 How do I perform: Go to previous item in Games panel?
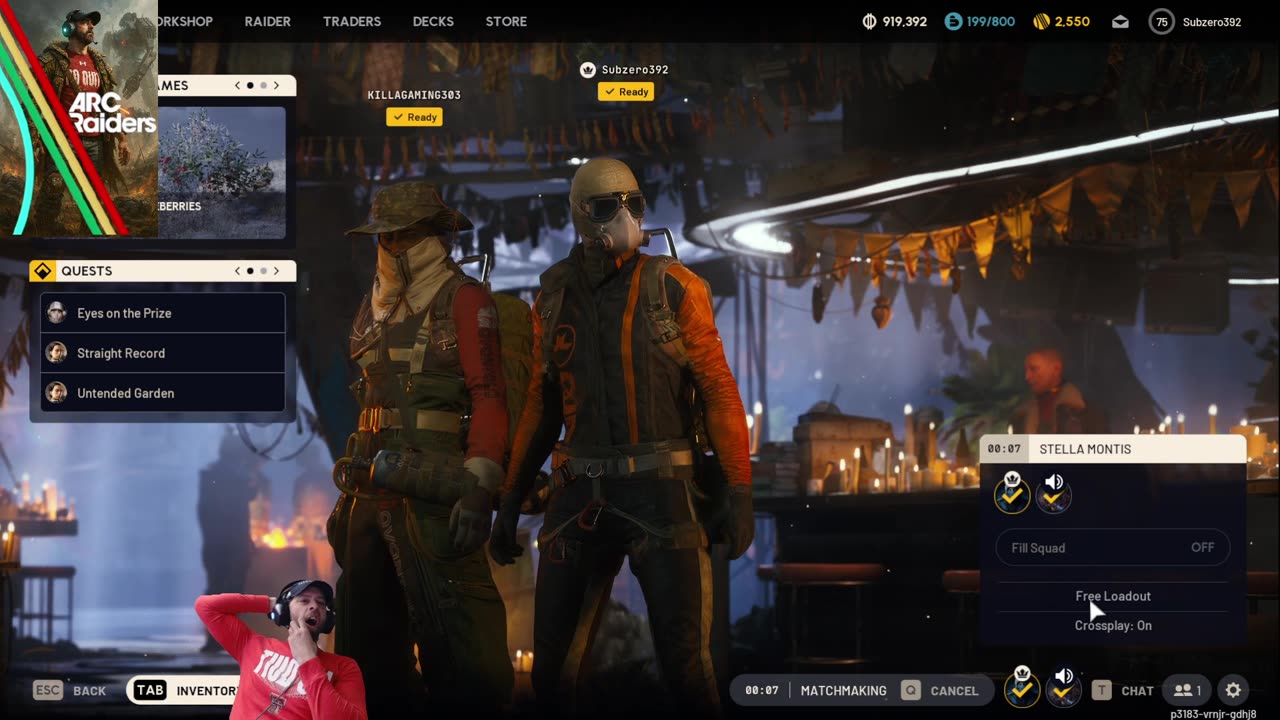(237, 86)
